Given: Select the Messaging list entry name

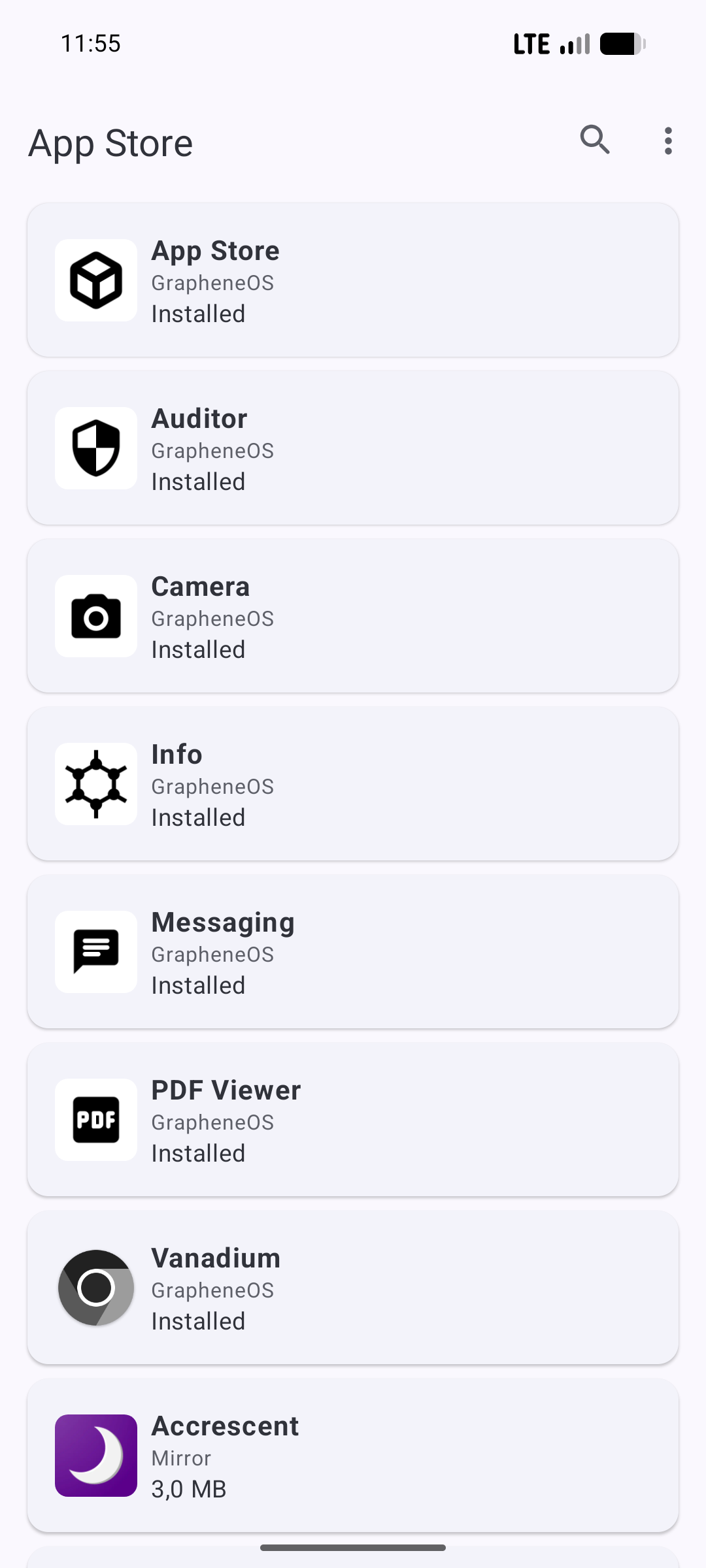Looking at the screenshot, I should [223, 923].
